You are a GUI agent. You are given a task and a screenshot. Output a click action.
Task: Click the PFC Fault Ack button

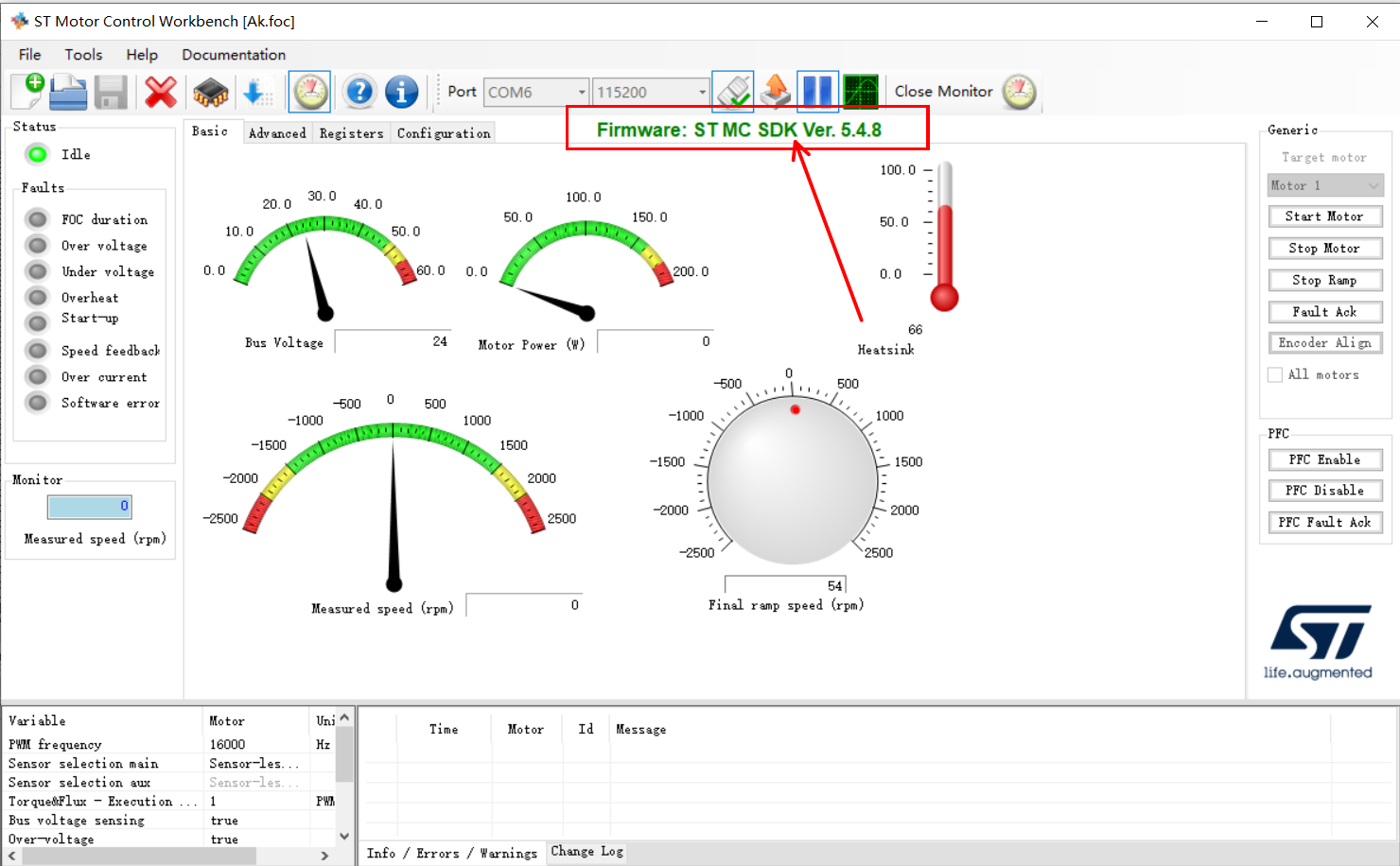[x=1325, y=522]
